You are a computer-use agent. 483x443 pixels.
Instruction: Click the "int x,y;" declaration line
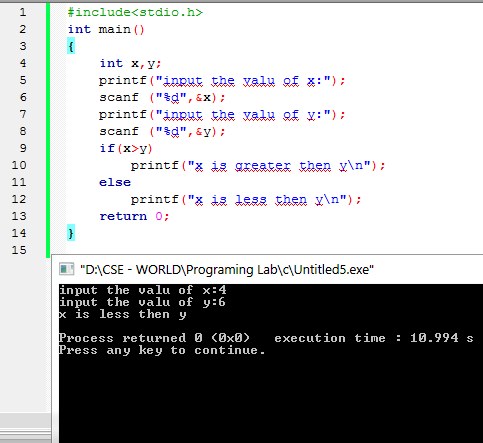coord(130,63)
